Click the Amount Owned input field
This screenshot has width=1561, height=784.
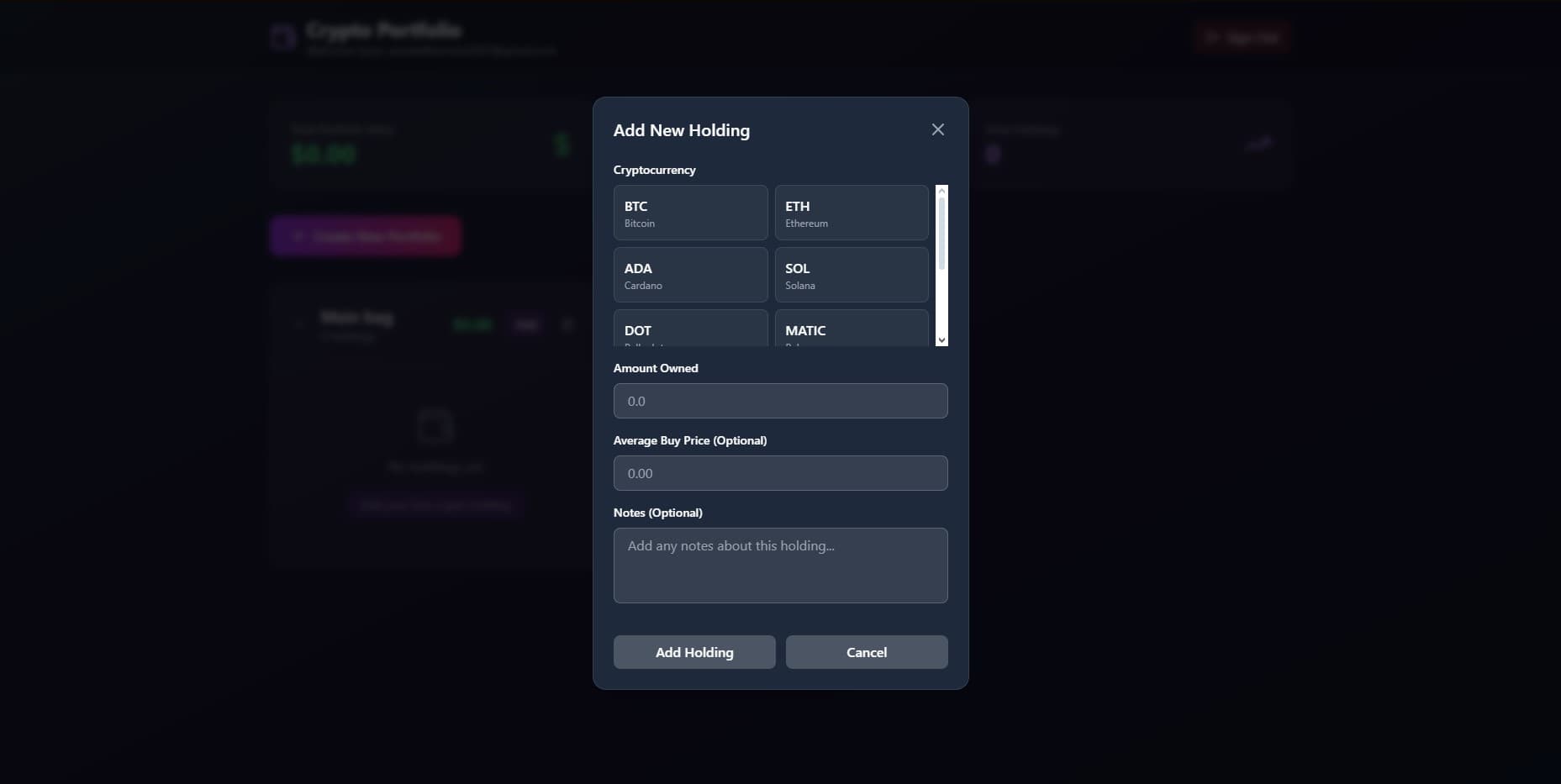(780, 401)
